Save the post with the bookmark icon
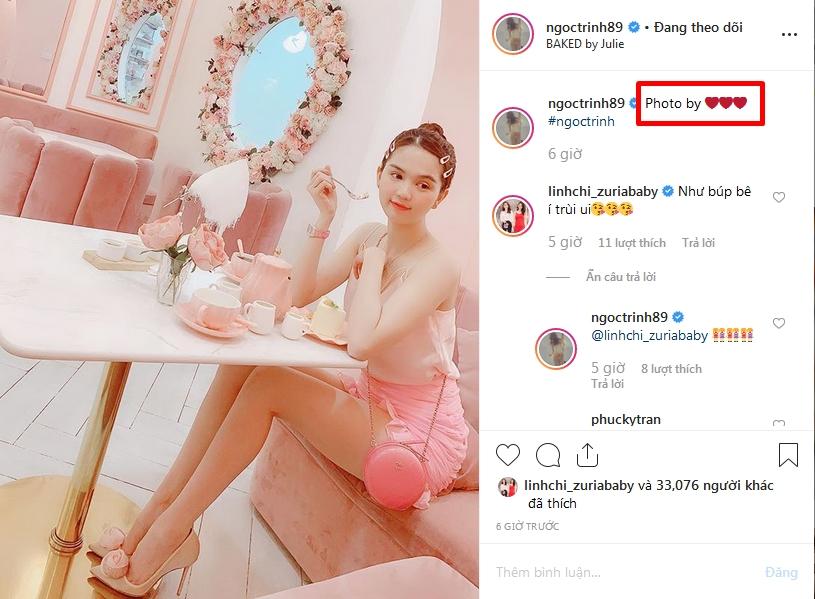The height and width of the screenshot is (599, 815). pyautogui.click(x=788, y=454)
